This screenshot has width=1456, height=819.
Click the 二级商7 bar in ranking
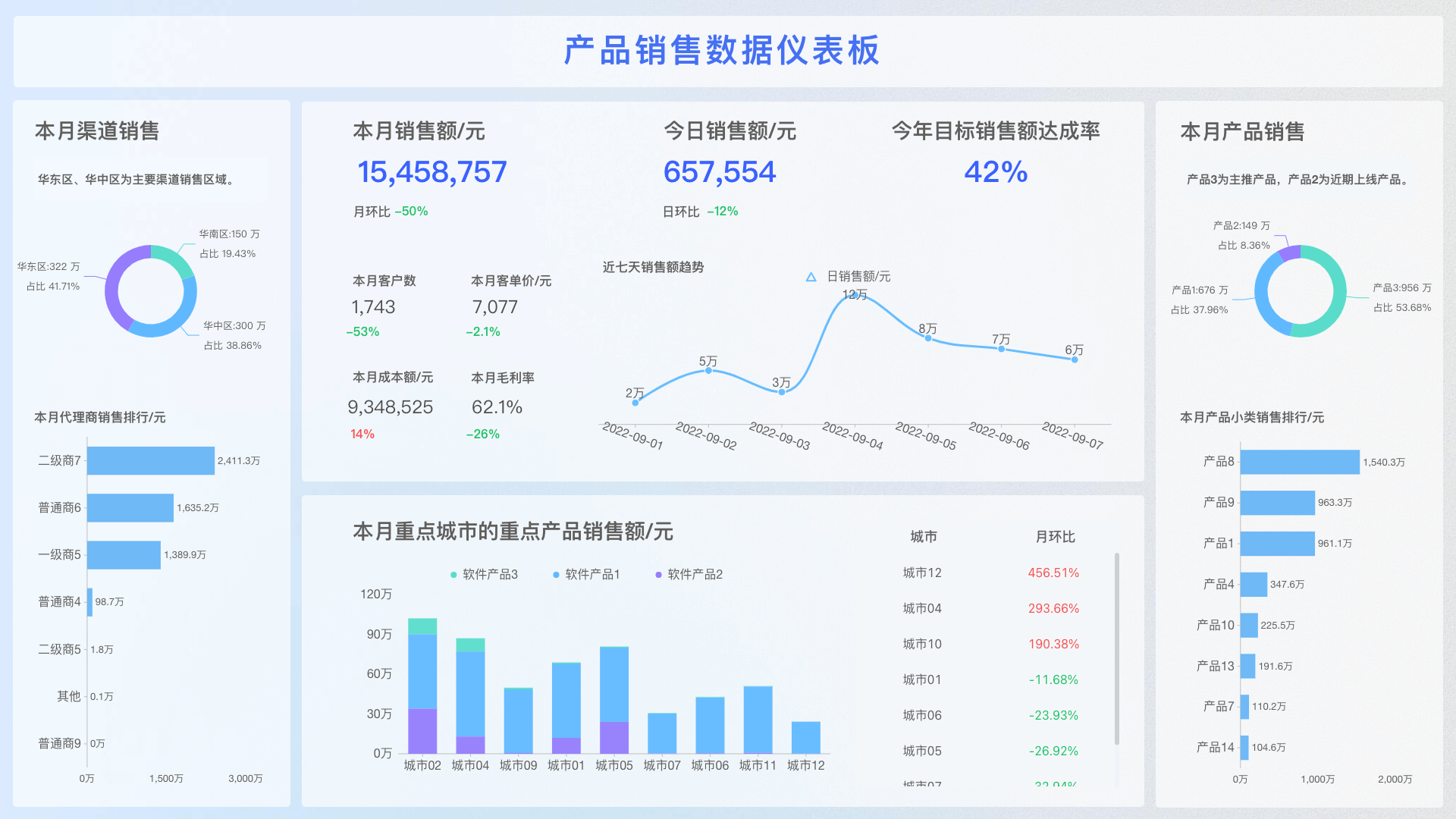pos(150,461)
